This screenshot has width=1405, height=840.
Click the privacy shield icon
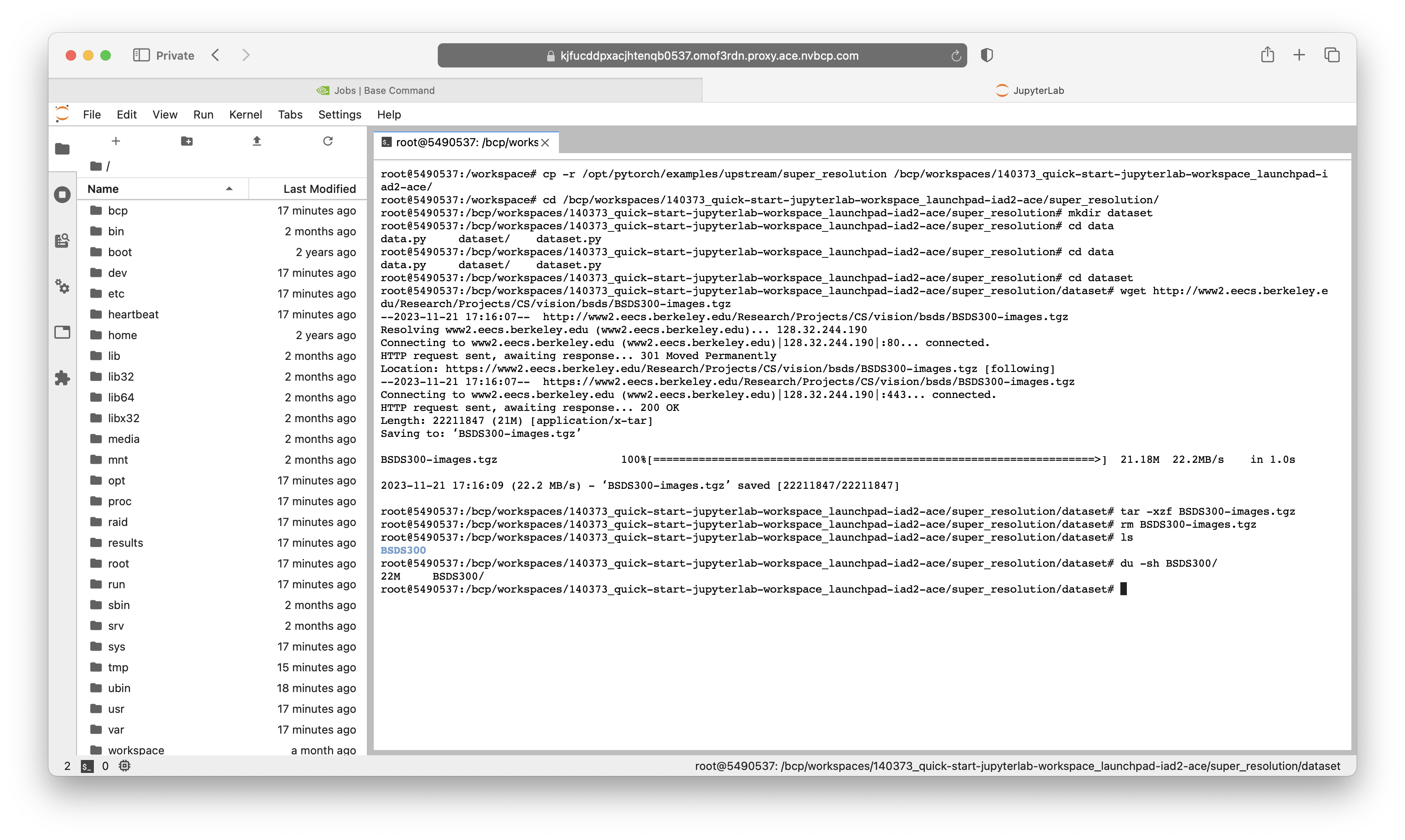coord(987,55)
